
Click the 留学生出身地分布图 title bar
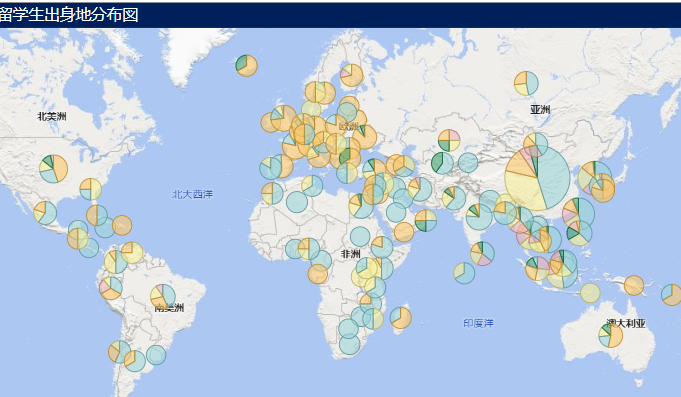click(340, 15)
